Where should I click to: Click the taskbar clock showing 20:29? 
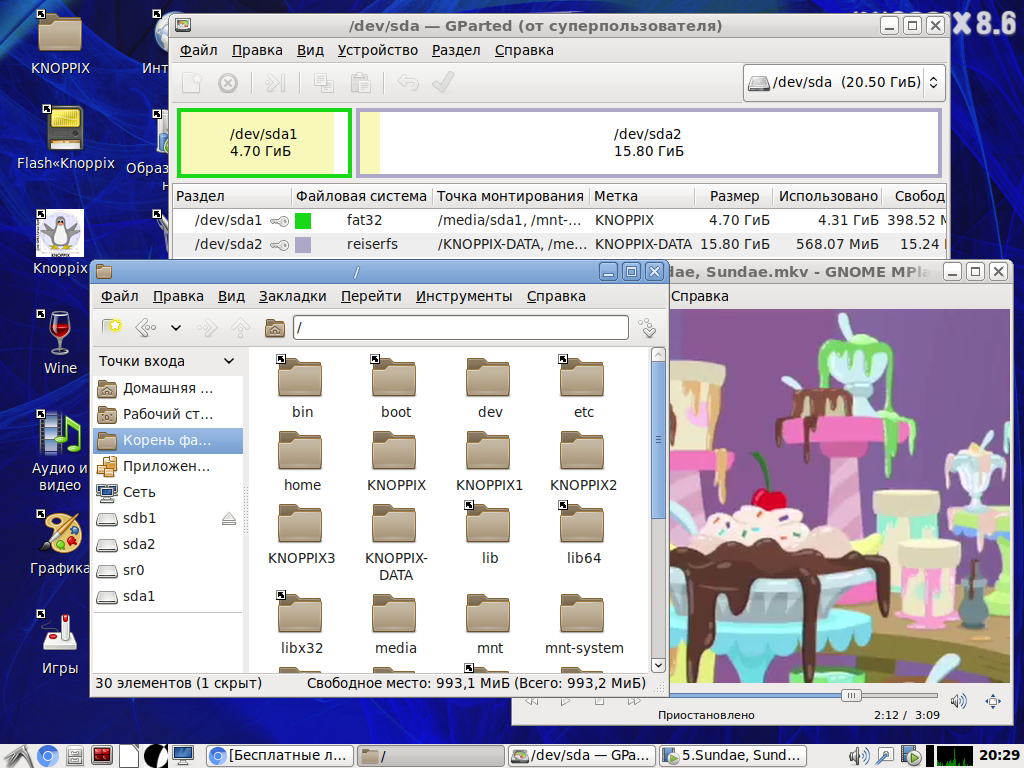coord(999,756)
